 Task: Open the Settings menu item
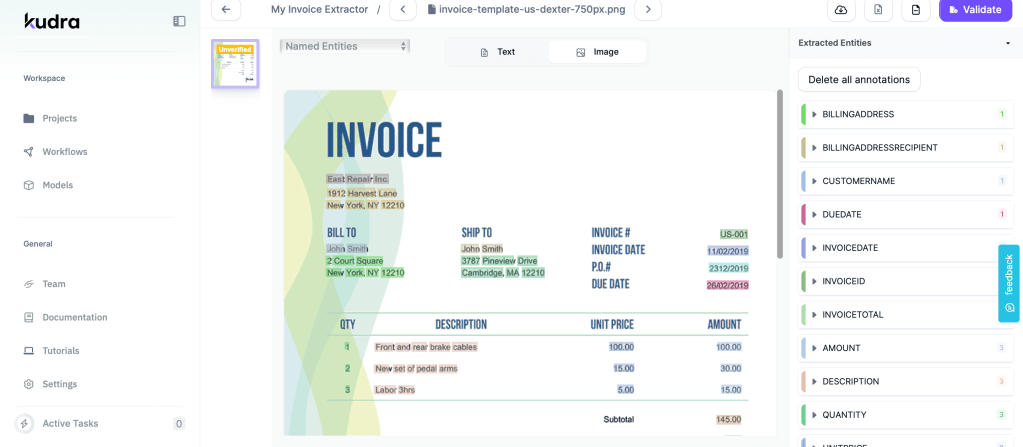60,384
